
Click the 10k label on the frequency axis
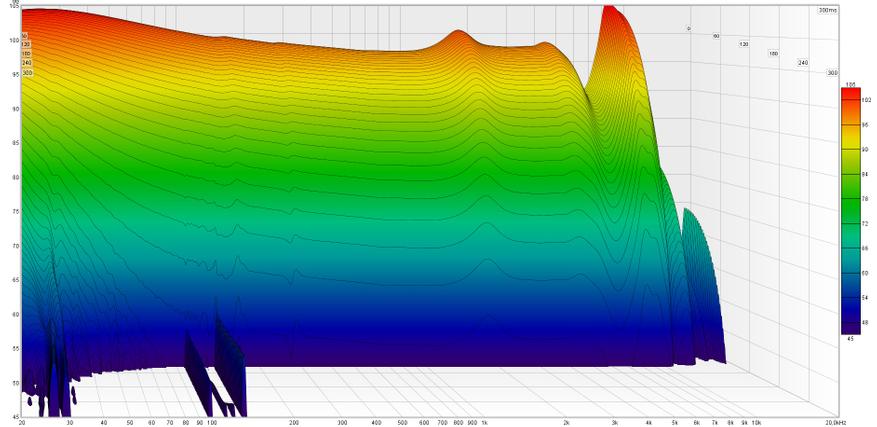pos(756,422)
